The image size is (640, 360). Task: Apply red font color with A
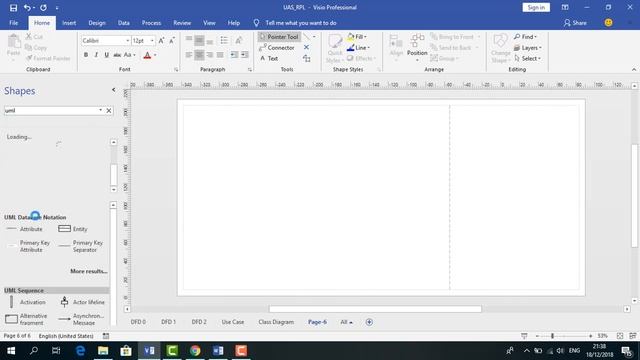[147, 55]
